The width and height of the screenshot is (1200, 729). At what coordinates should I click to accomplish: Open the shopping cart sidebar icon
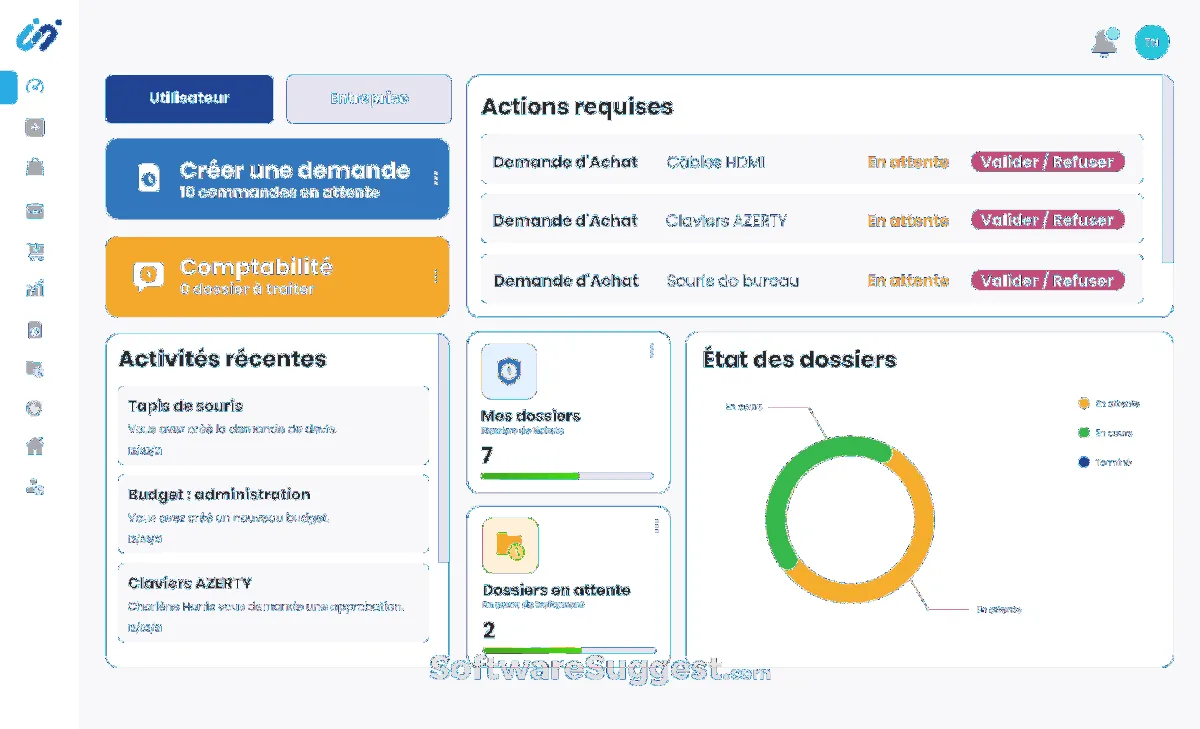36,251
